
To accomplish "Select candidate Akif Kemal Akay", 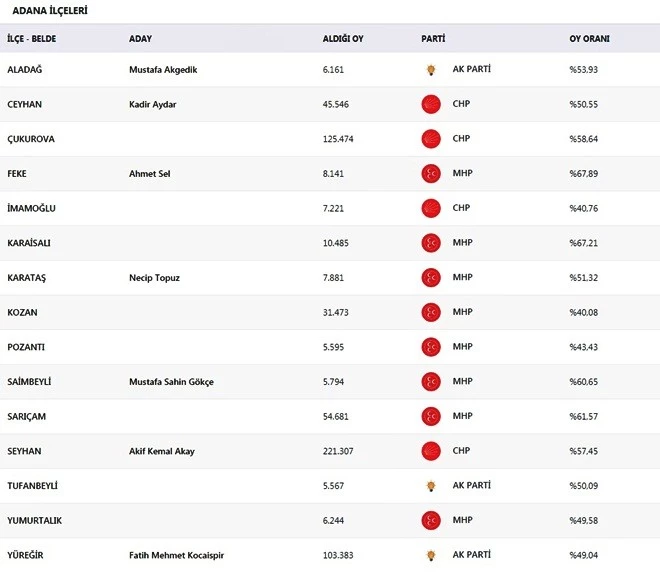I will point(162,451).
